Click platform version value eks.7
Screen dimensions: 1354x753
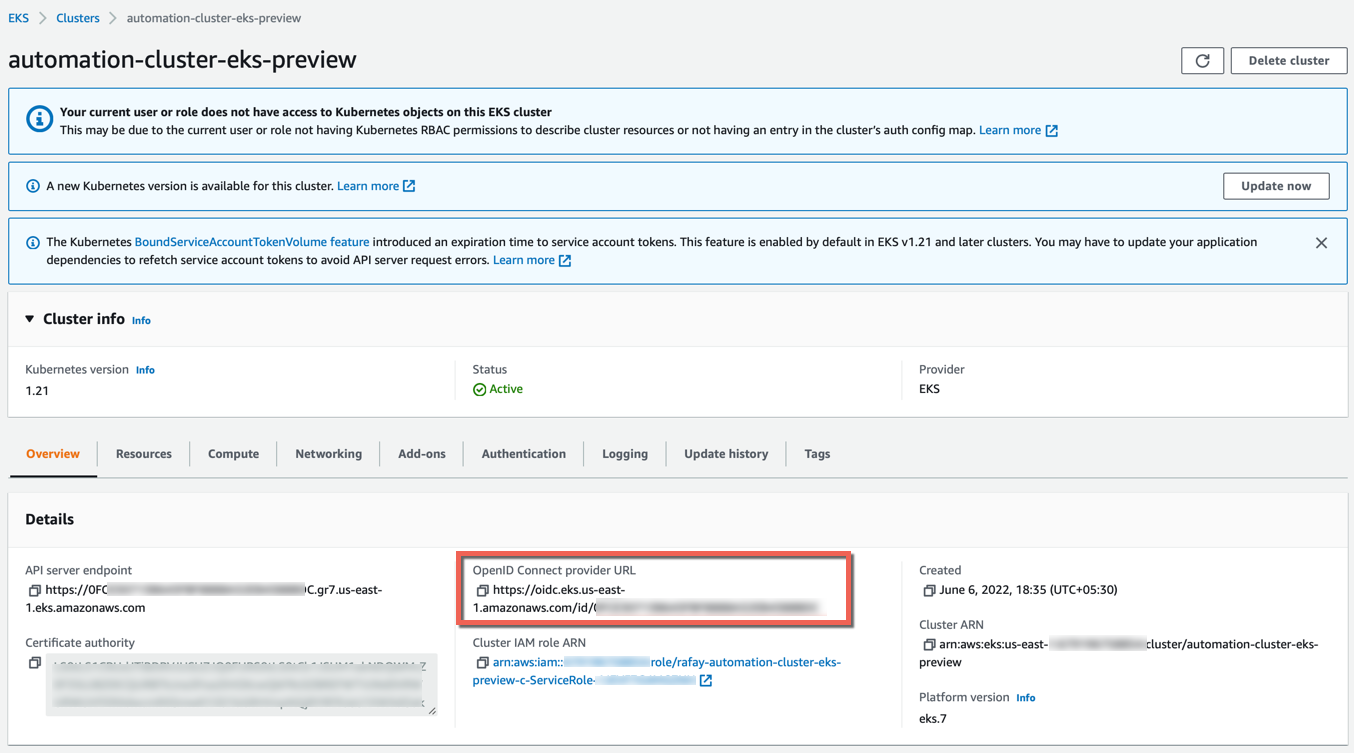click(933, 719)
